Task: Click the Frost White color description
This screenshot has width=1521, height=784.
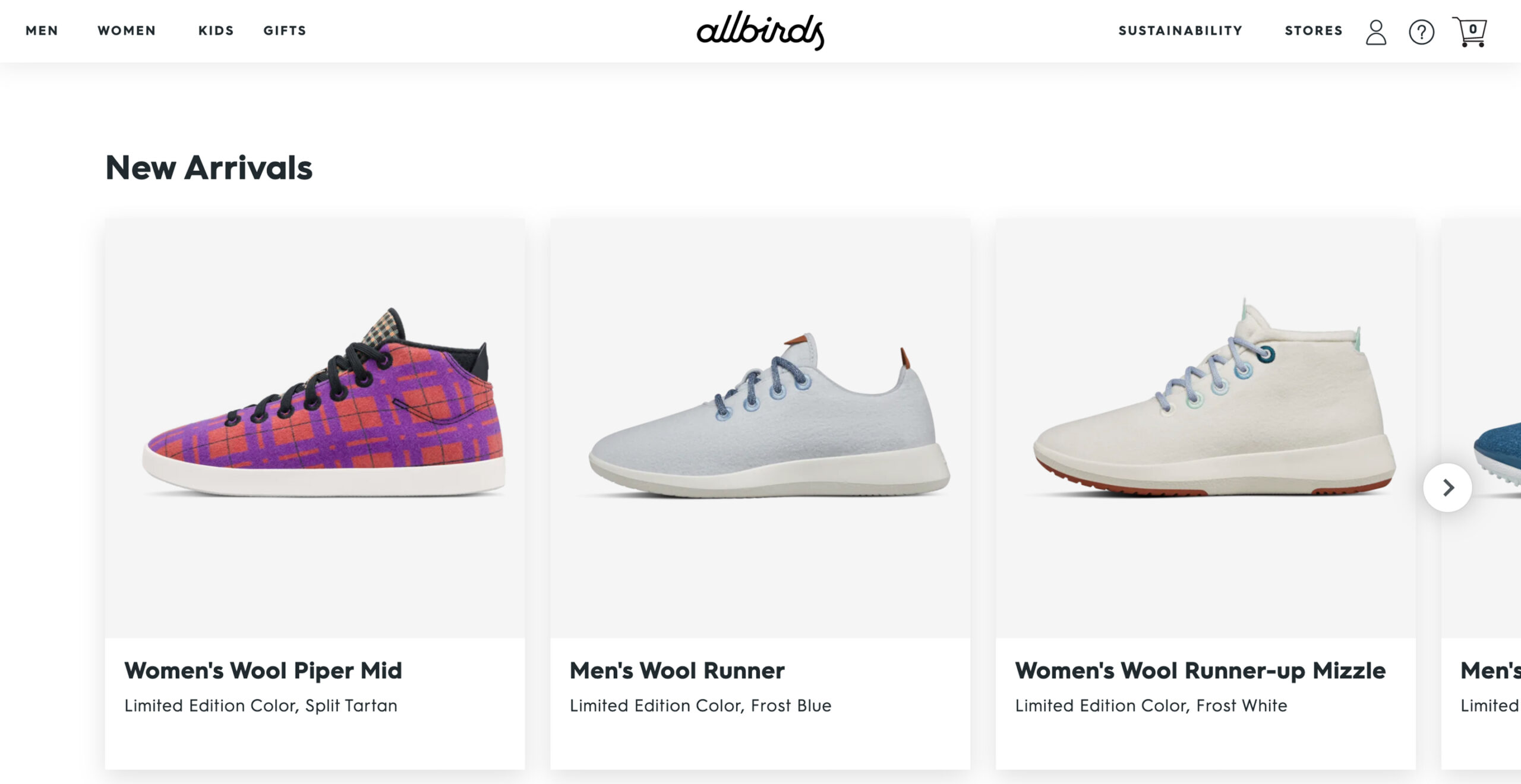Action: 1151,706
